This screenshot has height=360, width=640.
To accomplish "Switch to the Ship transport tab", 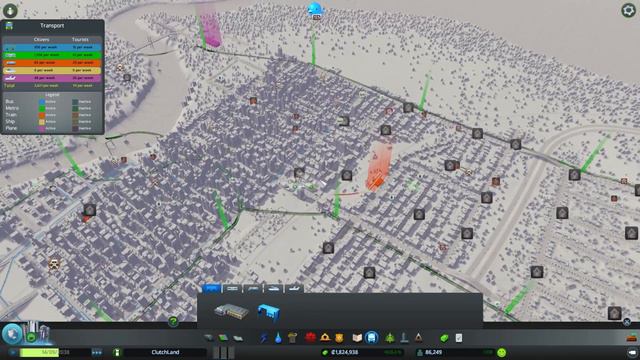I will 273,288.
